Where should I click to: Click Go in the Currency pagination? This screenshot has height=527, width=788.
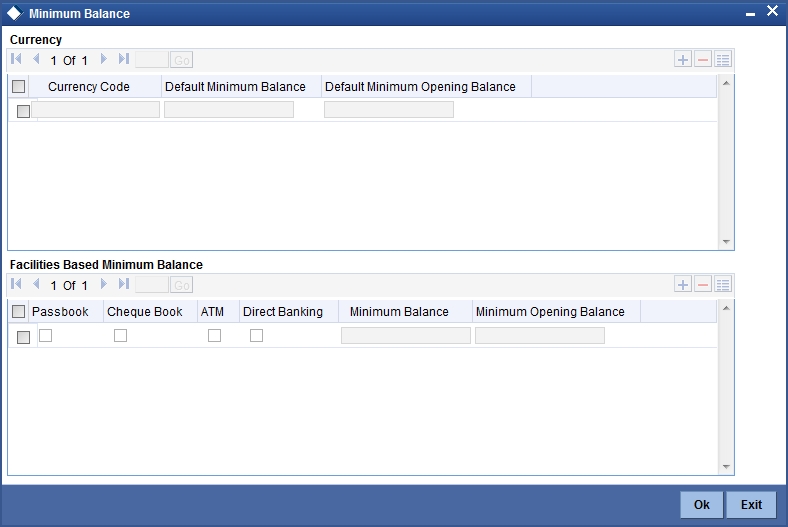tap(181, 60)
